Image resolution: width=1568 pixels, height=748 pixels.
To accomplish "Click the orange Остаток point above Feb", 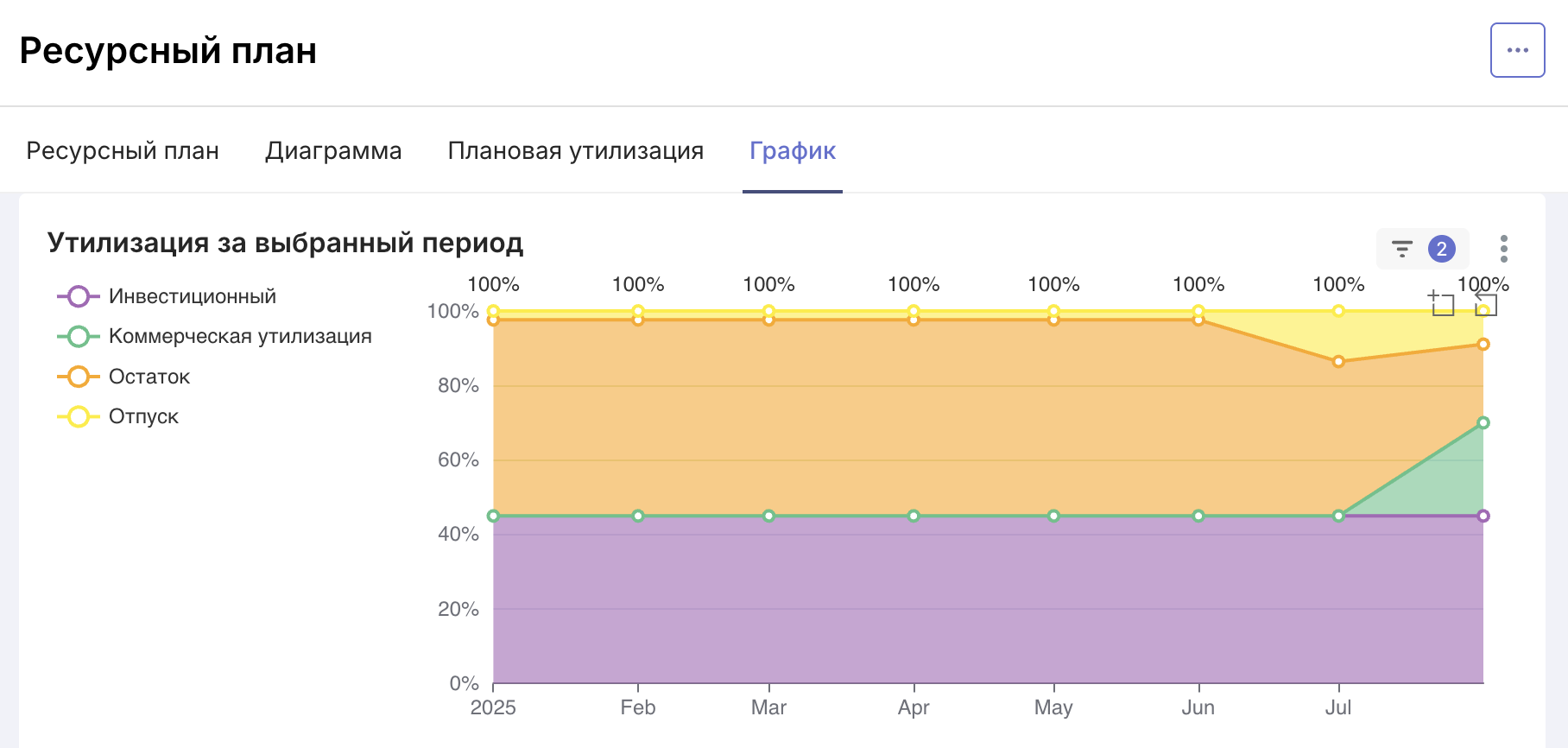I will pyautogui.click(x=638, y=320).
